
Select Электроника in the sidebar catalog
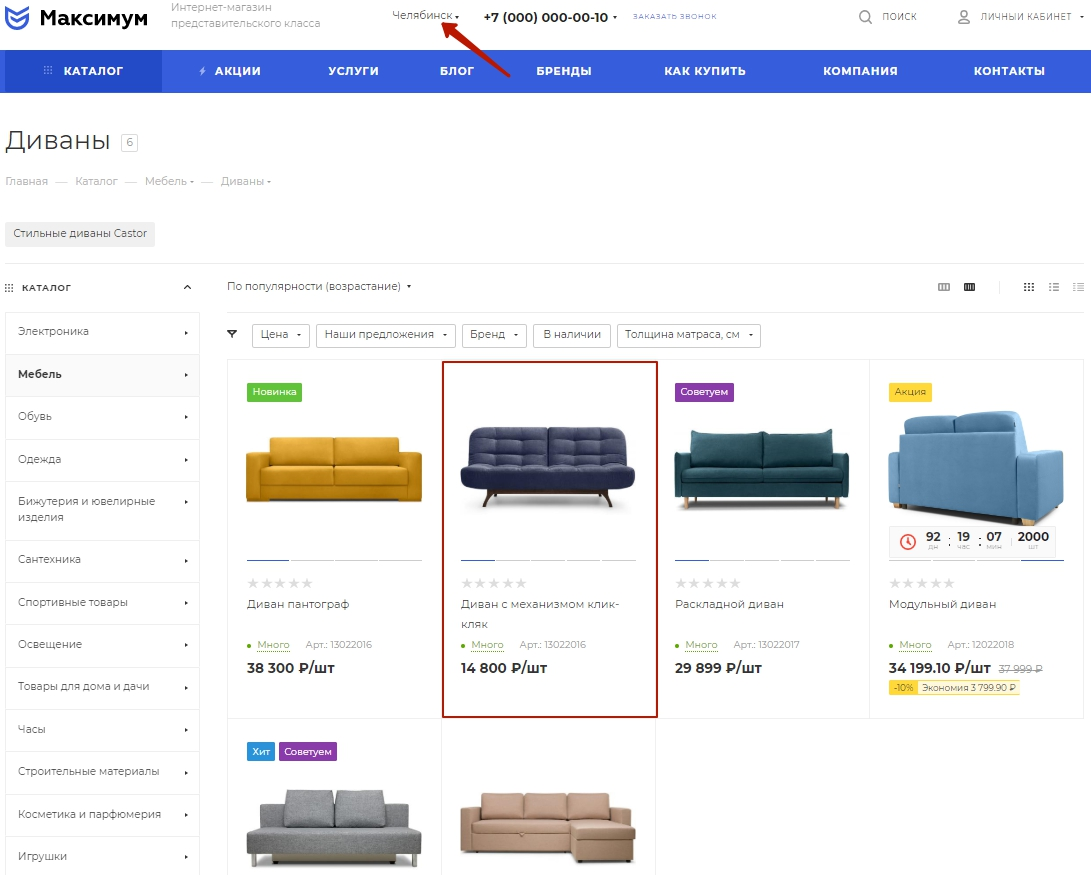point(102,332)
